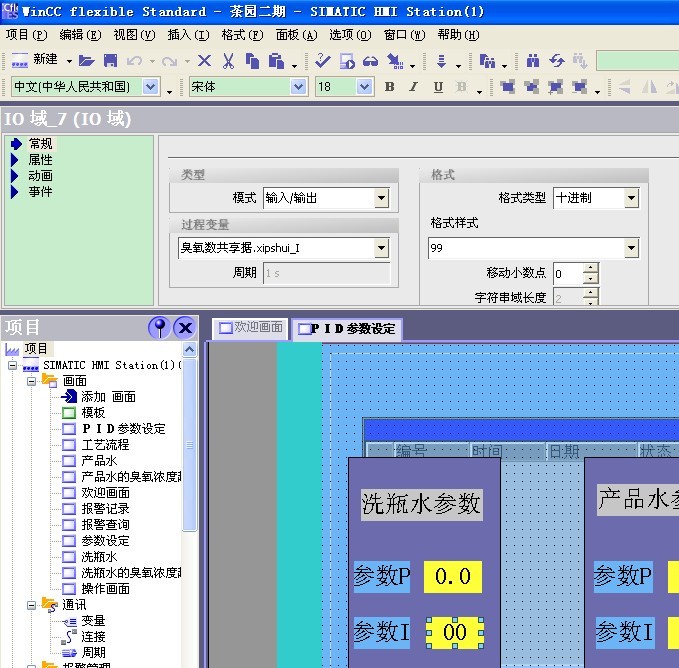
Task: Click 添加 画面 in project tree
Action: point(108,397)
